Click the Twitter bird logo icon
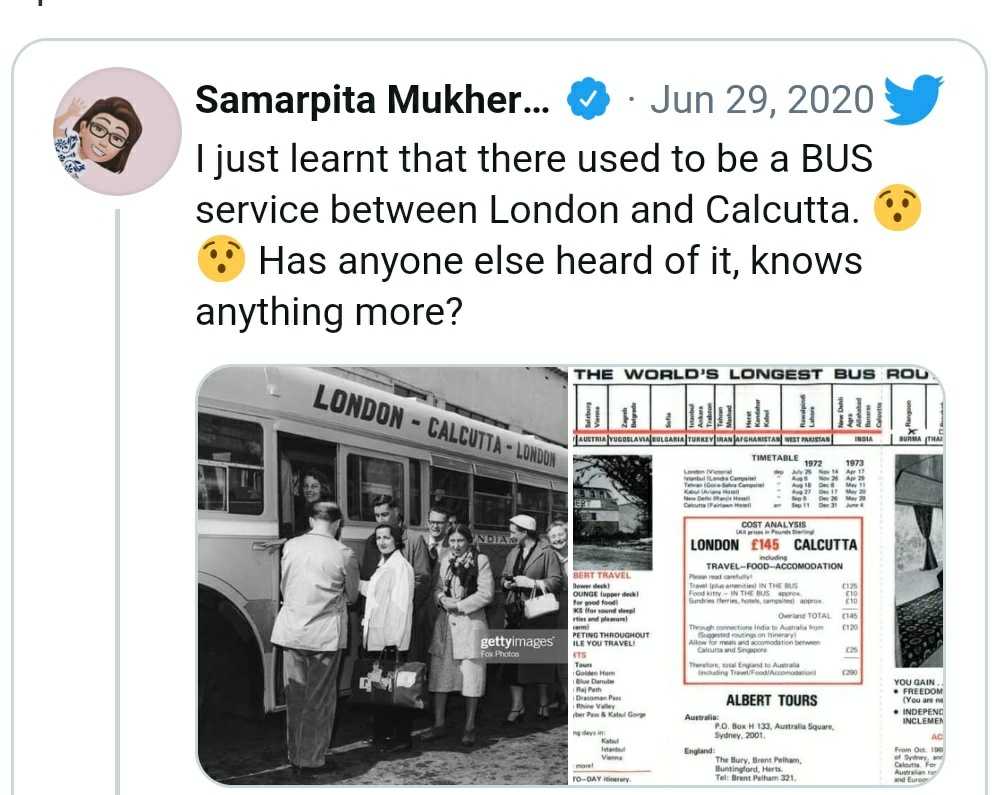The height and width of the screenshot is (795, 1002). 913,100
